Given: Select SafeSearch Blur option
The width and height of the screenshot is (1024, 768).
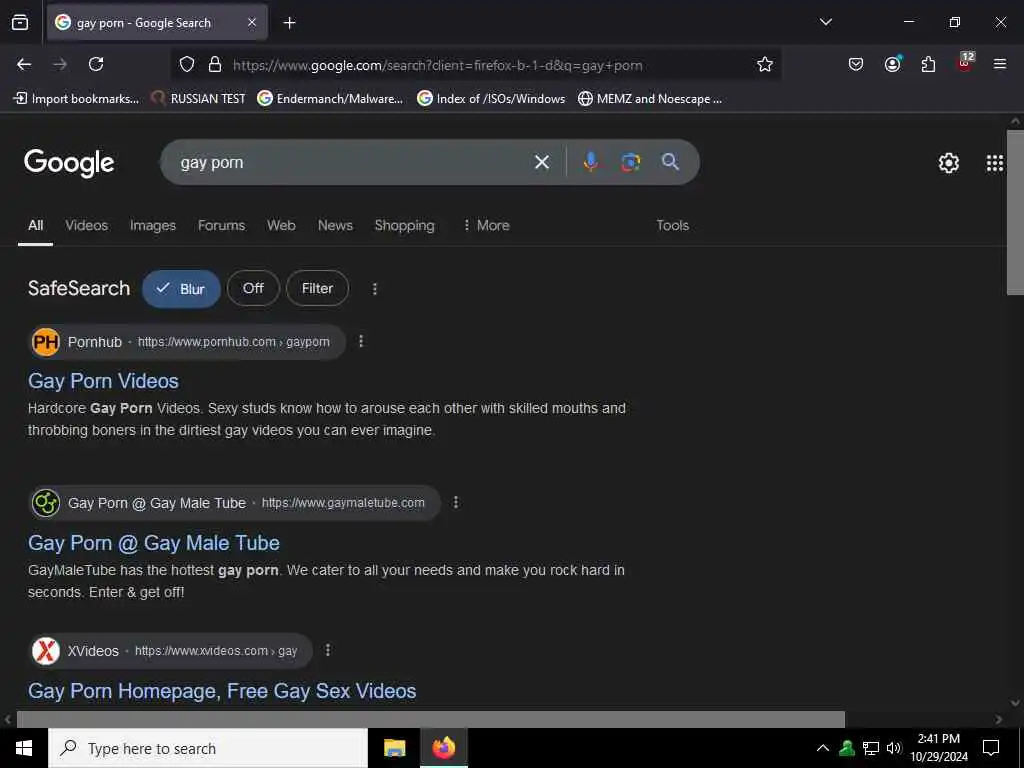Looking at the screenshot, I should coord(181,289).
